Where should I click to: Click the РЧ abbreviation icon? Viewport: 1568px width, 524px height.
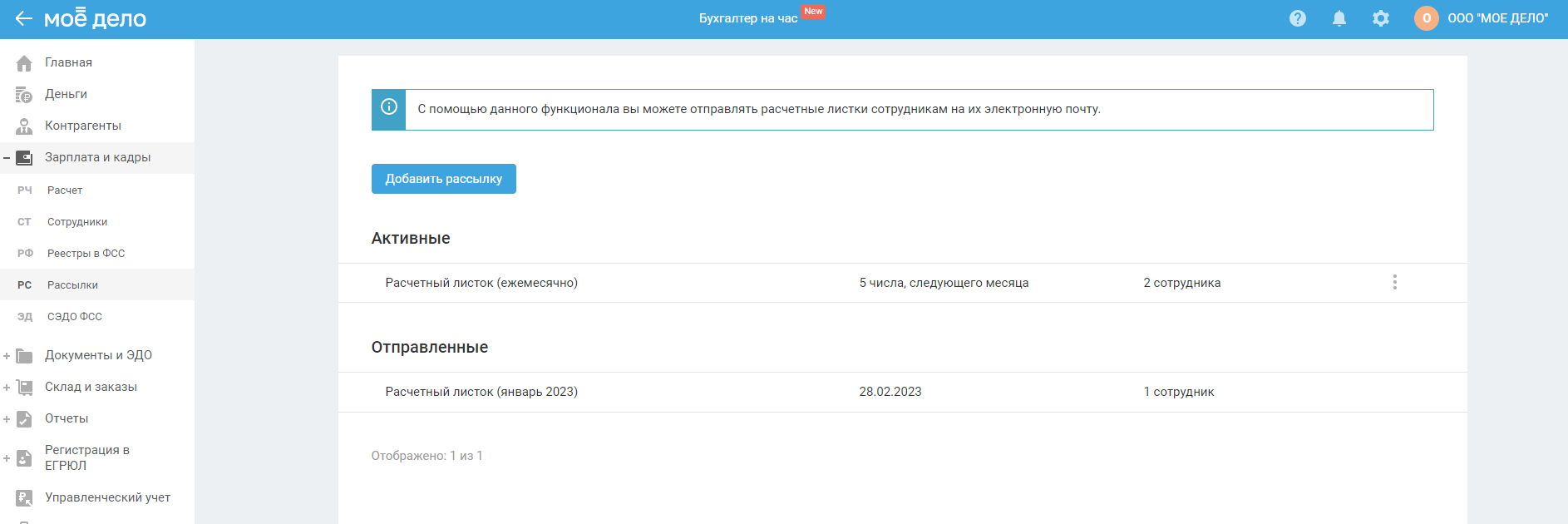click(25, 190)
